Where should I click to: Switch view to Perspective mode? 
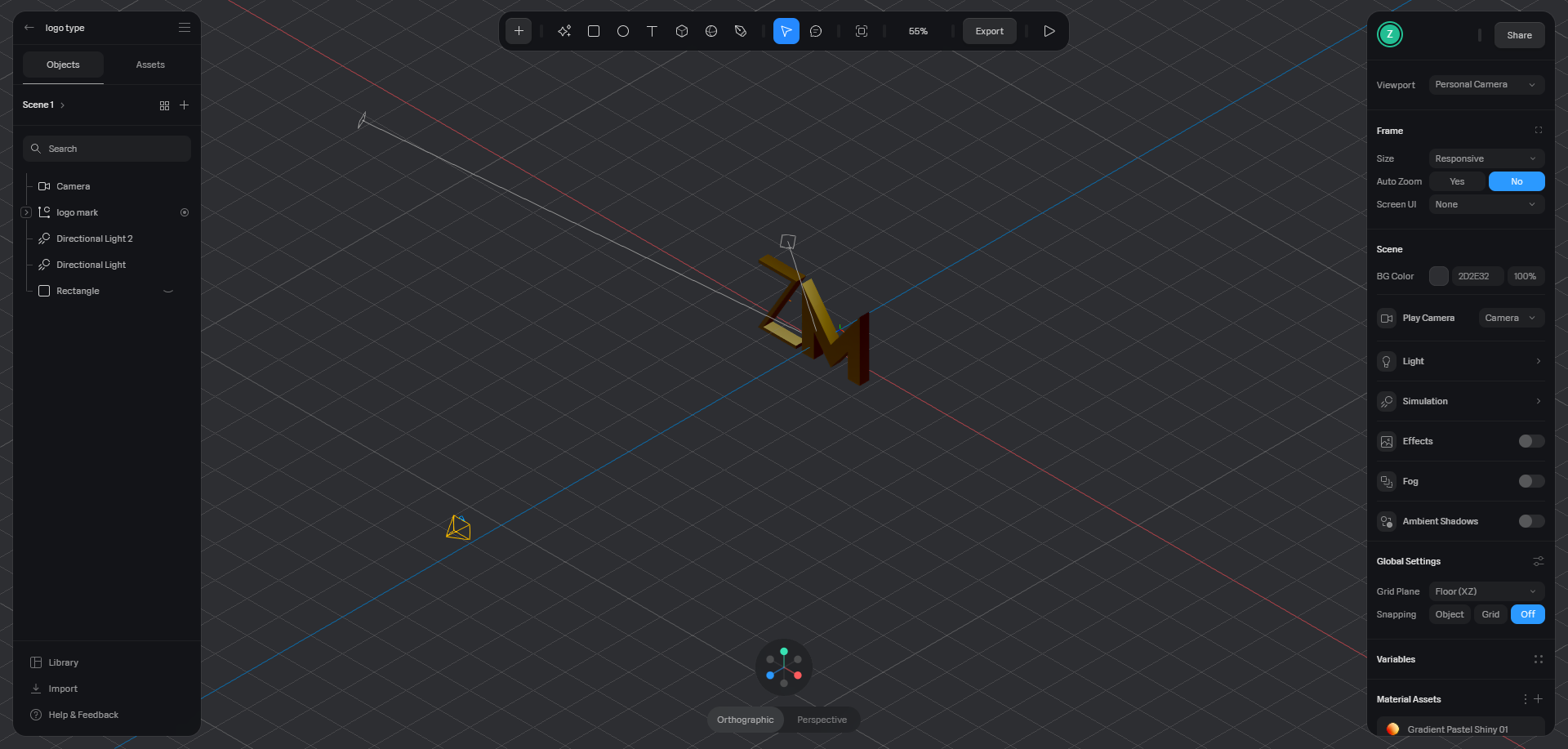[822, 720]
